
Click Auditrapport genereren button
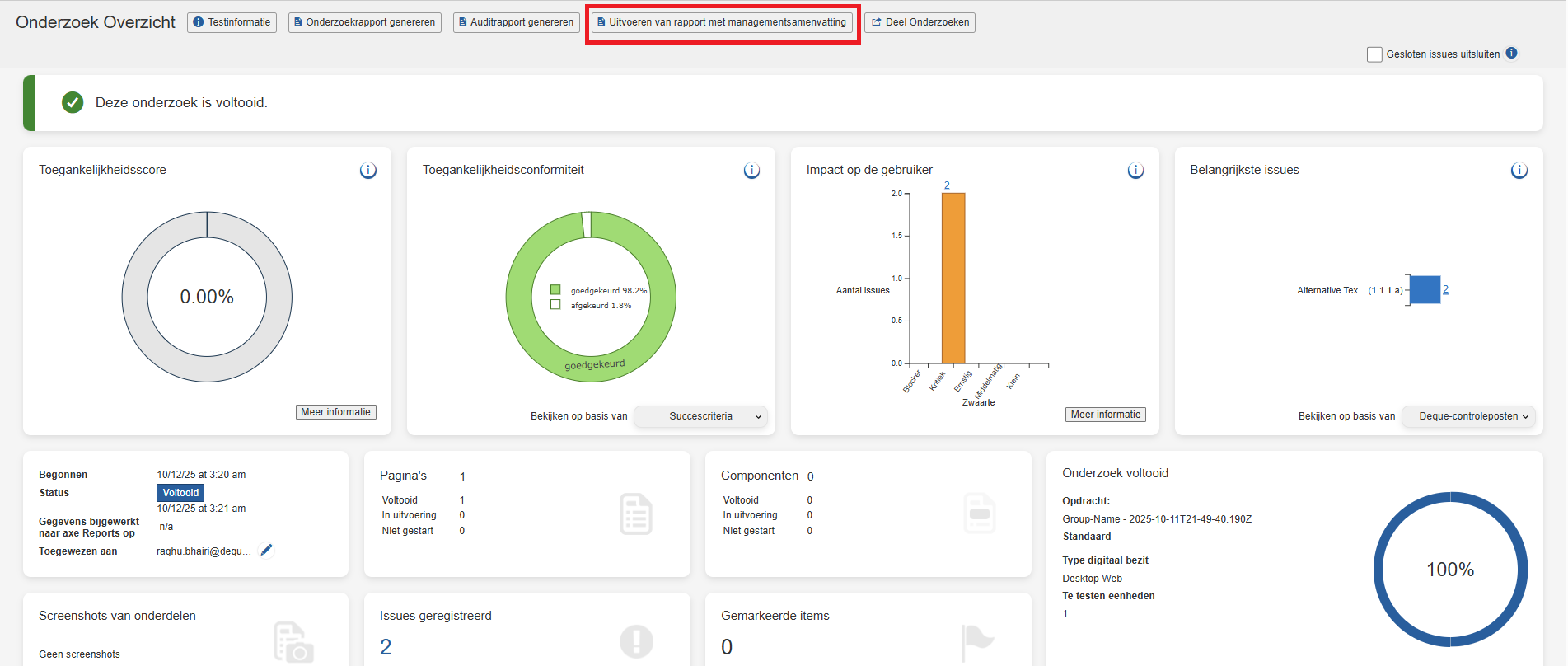516,22
